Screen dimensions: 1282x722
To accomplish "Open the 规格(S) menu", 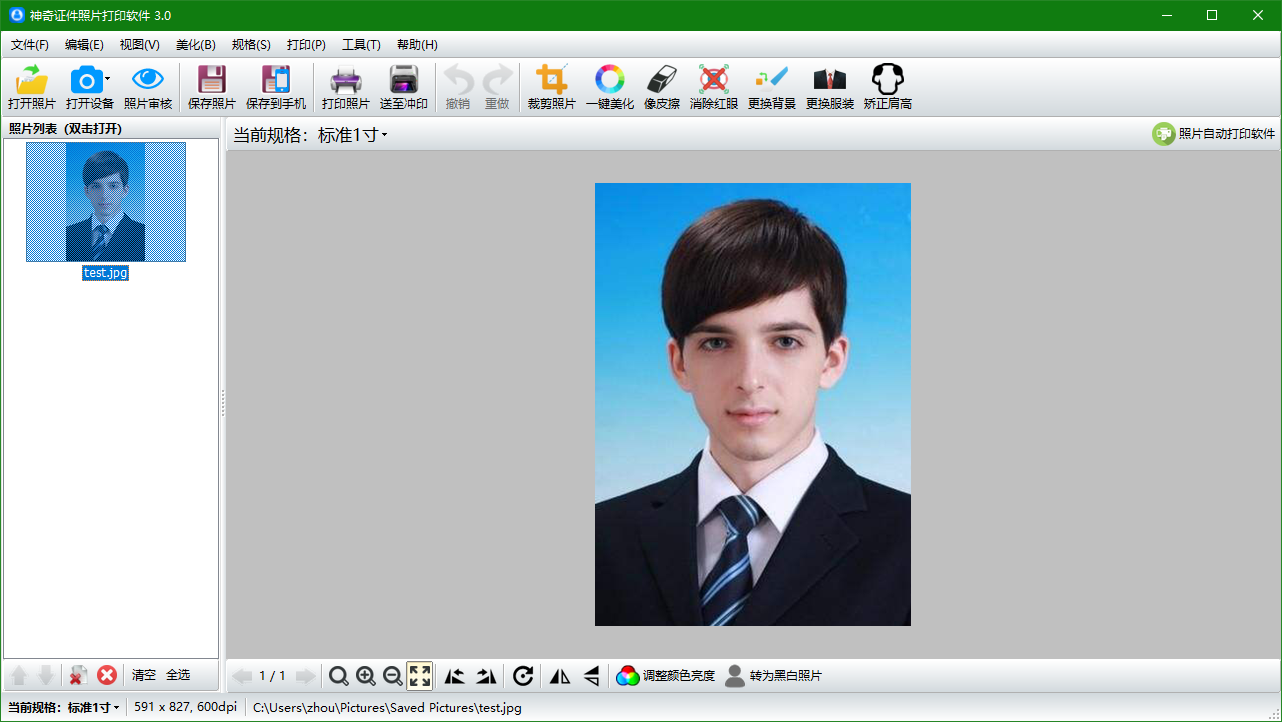I will 251,45.
